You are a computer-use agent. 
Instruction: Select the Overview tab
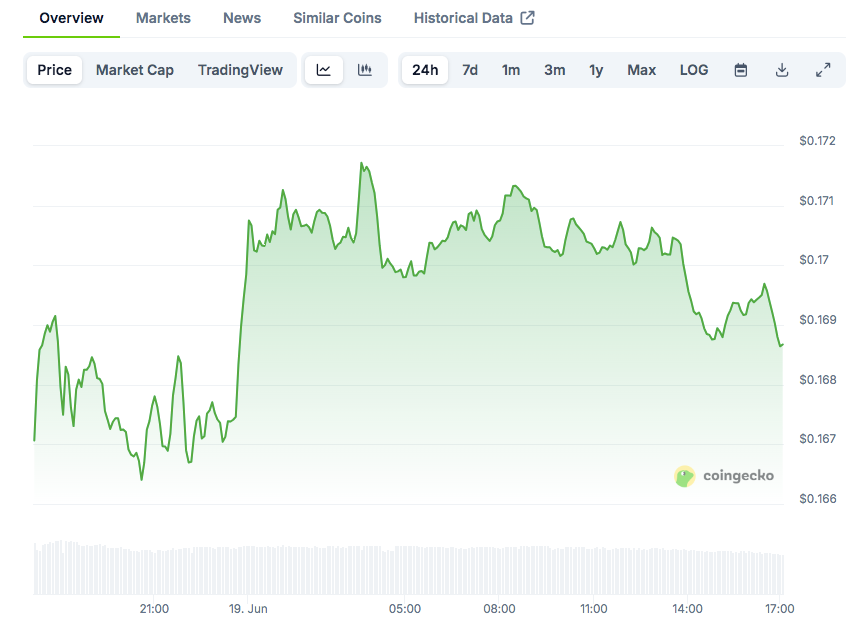coord(71,18)
